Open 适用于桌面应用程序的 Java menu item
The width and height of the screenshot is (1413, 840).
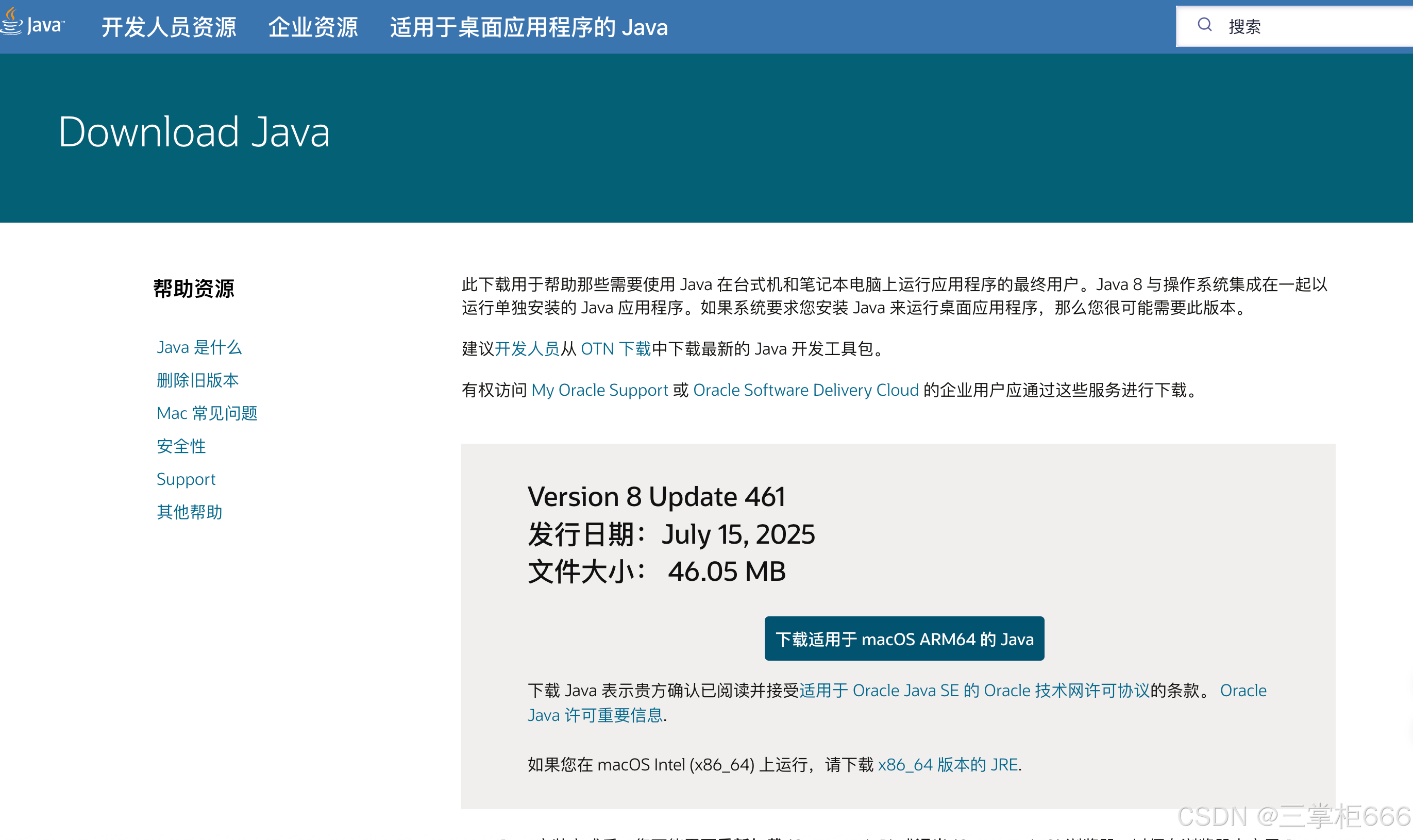click(x=529, y=27)
